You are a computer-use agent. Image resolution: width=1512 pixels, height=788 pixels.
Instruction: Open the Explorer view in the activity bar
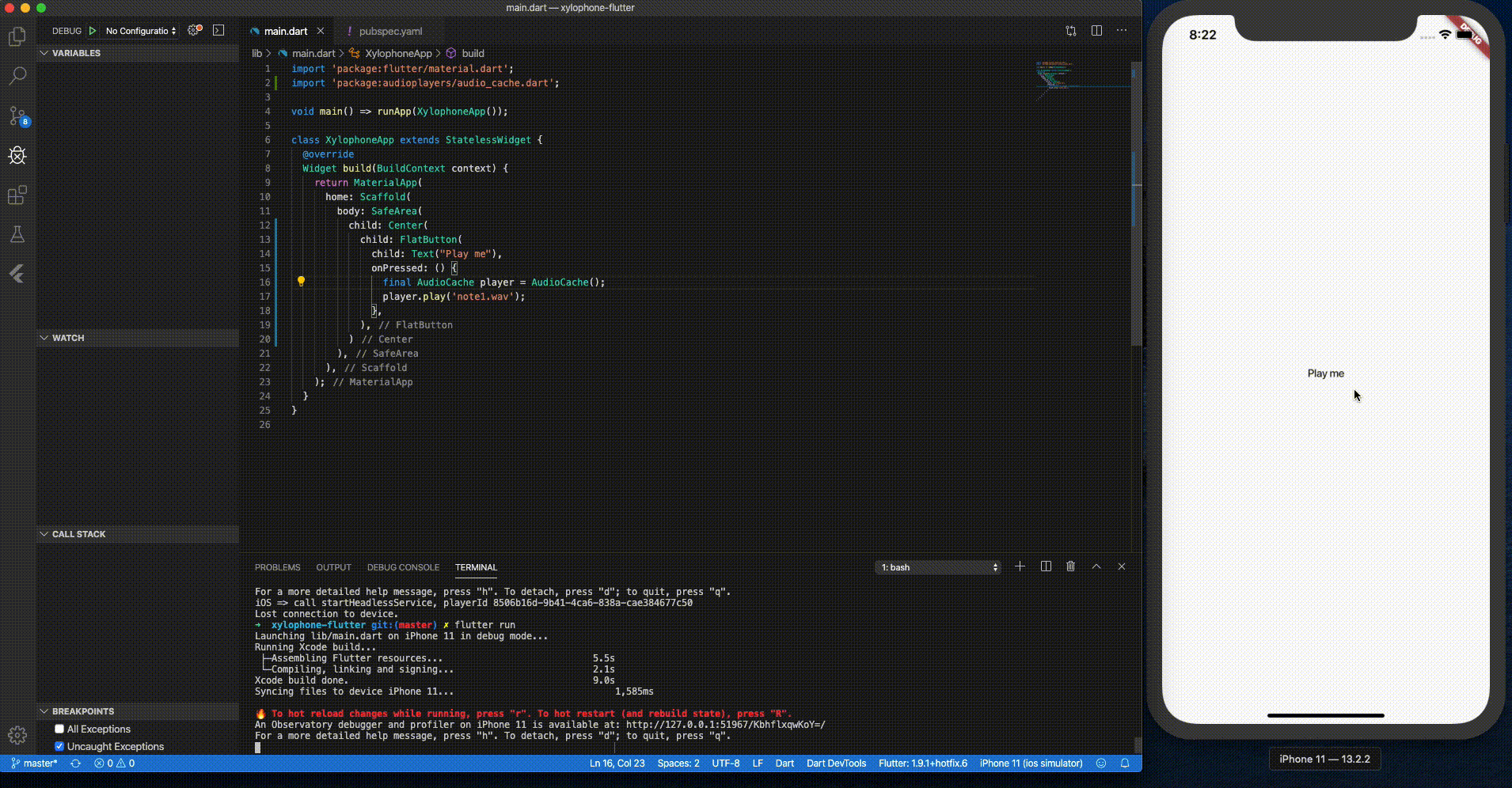point(17,36)
